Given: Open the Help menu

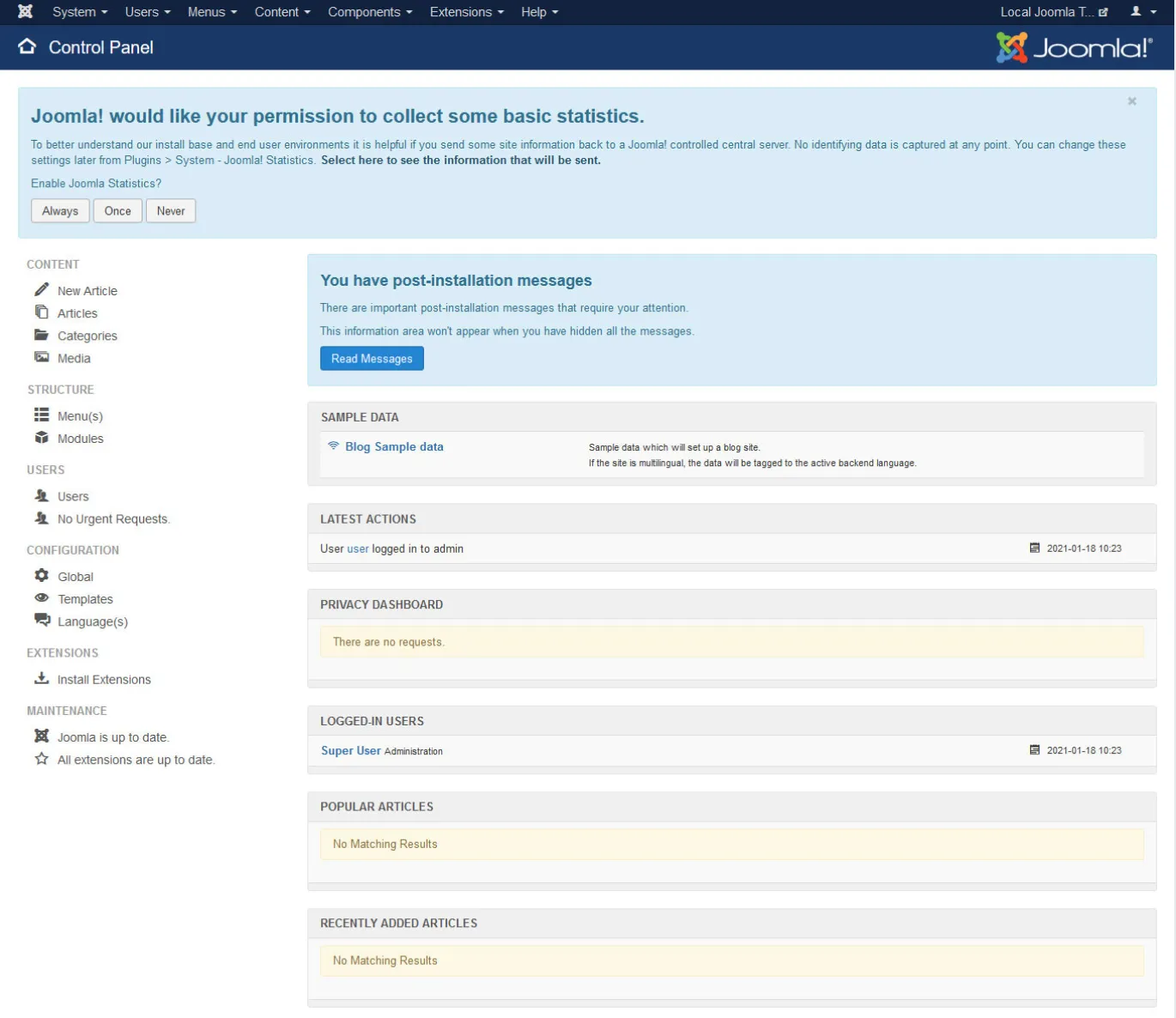Looking at the screenshot, I should [x=539, y=12].
